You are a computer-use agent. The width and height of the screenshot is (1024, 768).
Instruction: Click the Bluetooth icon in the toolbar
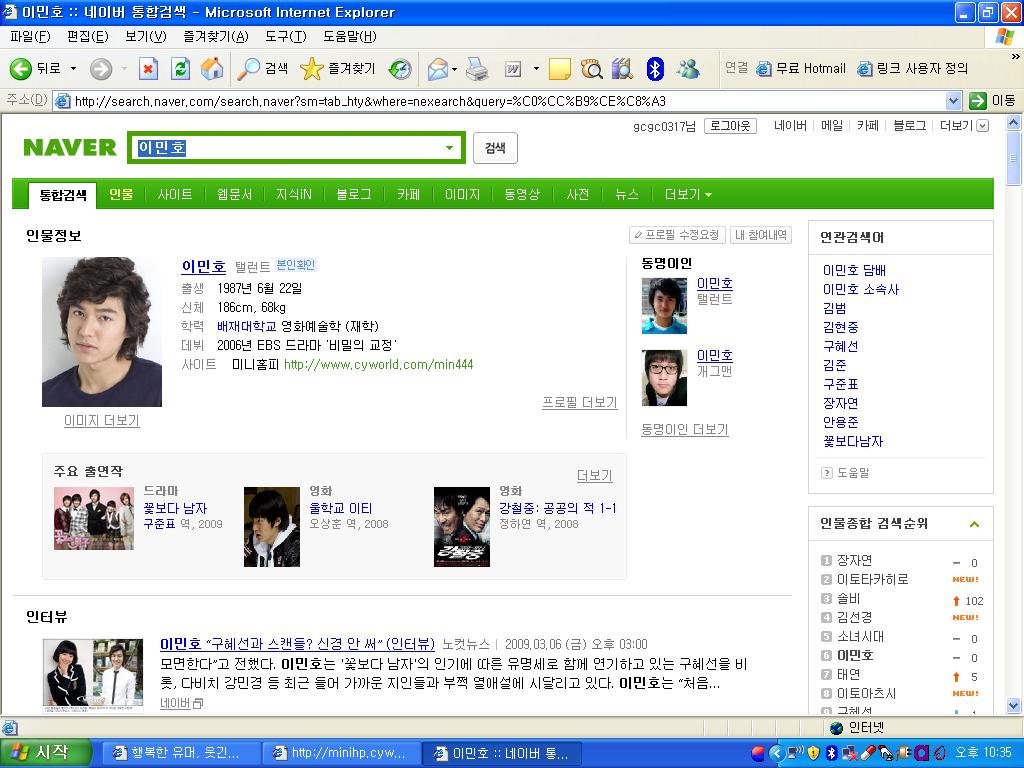655,68
